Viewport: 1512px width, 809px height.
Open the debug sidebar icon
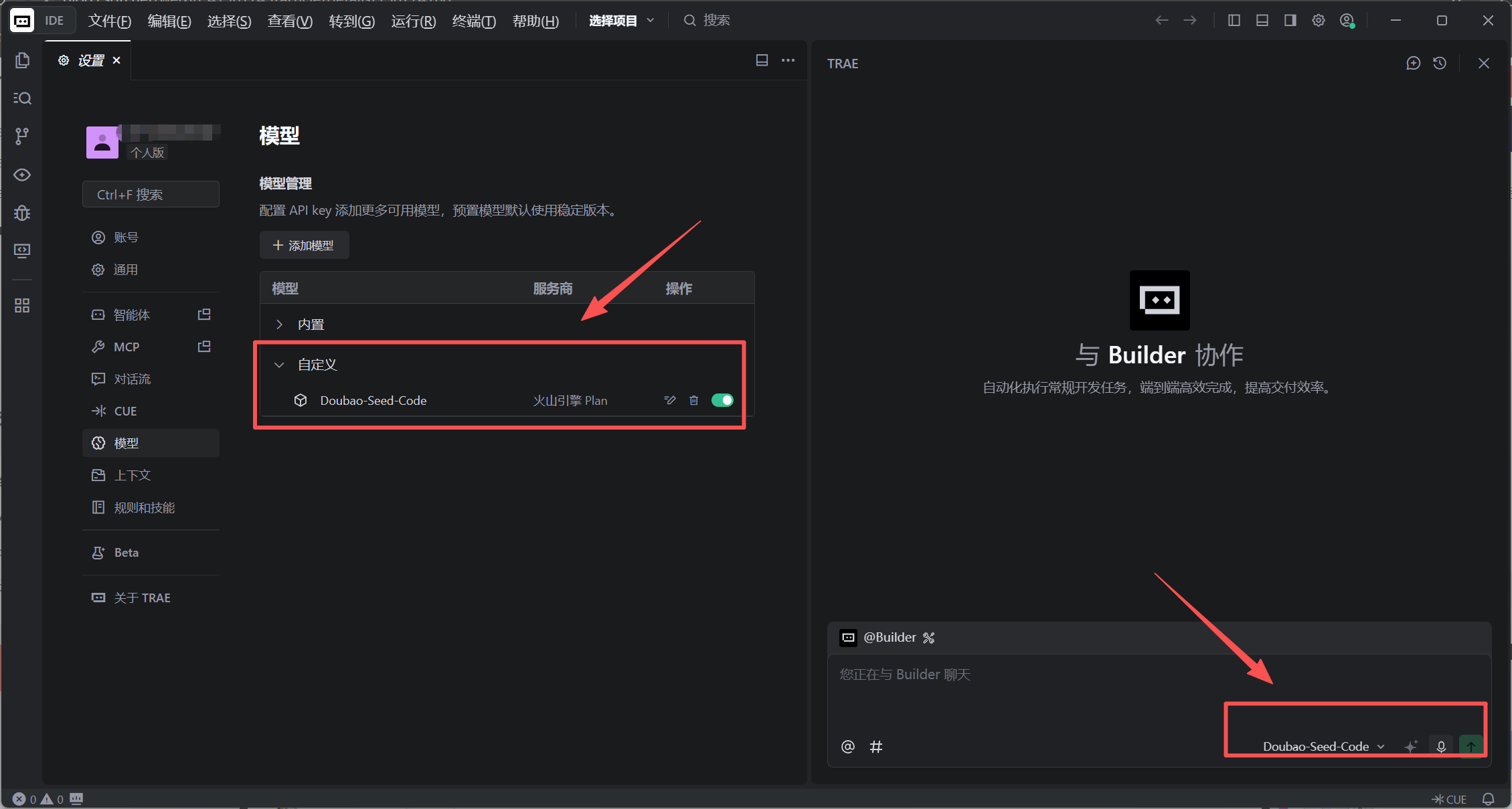[x=22, y=213]
